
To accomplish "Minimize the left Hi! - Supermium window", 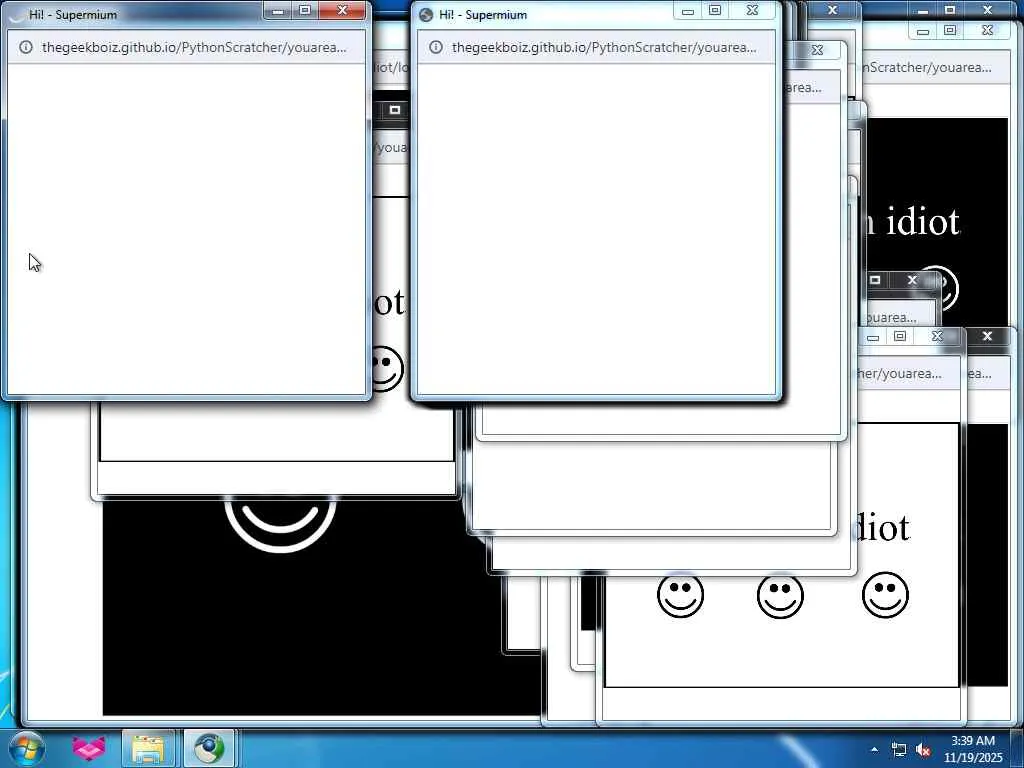I will click(278, 10).
